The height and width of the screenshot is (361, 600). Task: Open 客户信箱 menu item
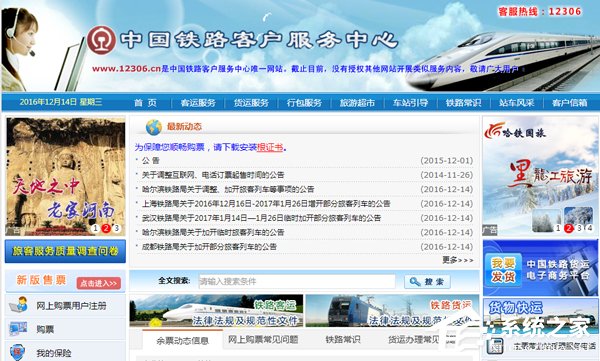click(569, 103)
